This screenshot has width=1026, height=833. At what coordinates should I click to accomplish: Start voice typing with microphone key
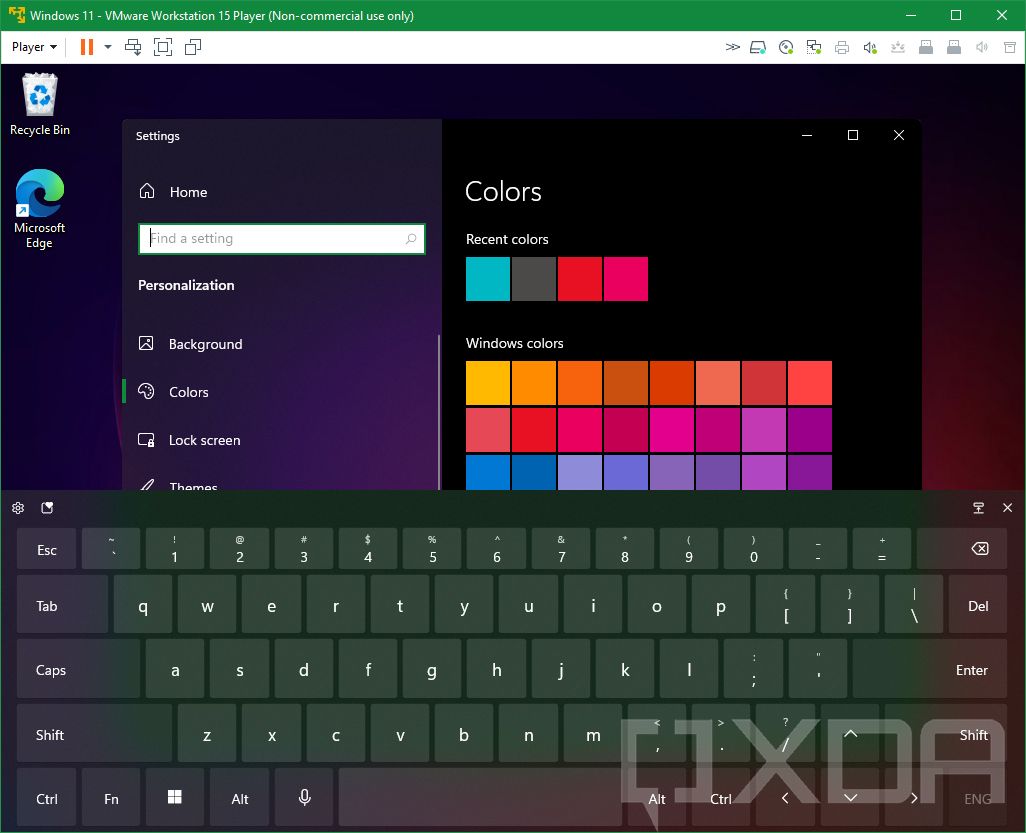click(x=304, y=798)
